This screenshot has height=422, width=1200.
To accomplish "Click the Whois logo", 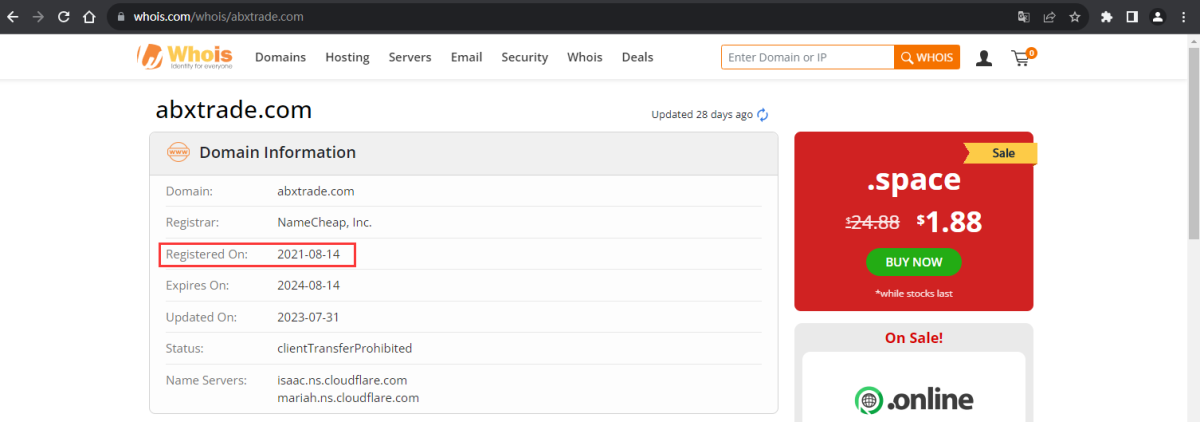I will pyautogui.click(x=185, y=57).
